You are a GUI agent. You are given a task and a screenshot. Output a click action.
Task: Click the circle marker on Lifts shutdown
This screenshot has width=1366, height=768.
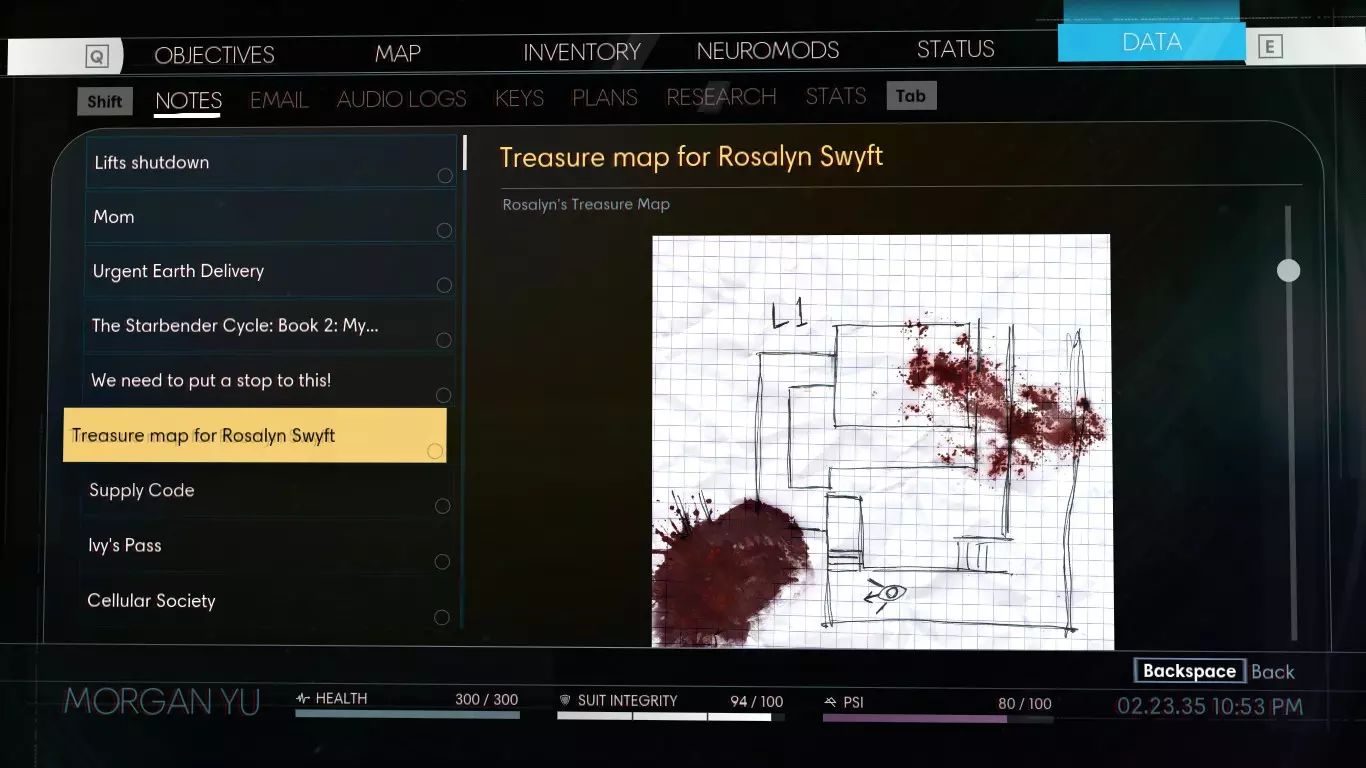click(x=445, y=176)
